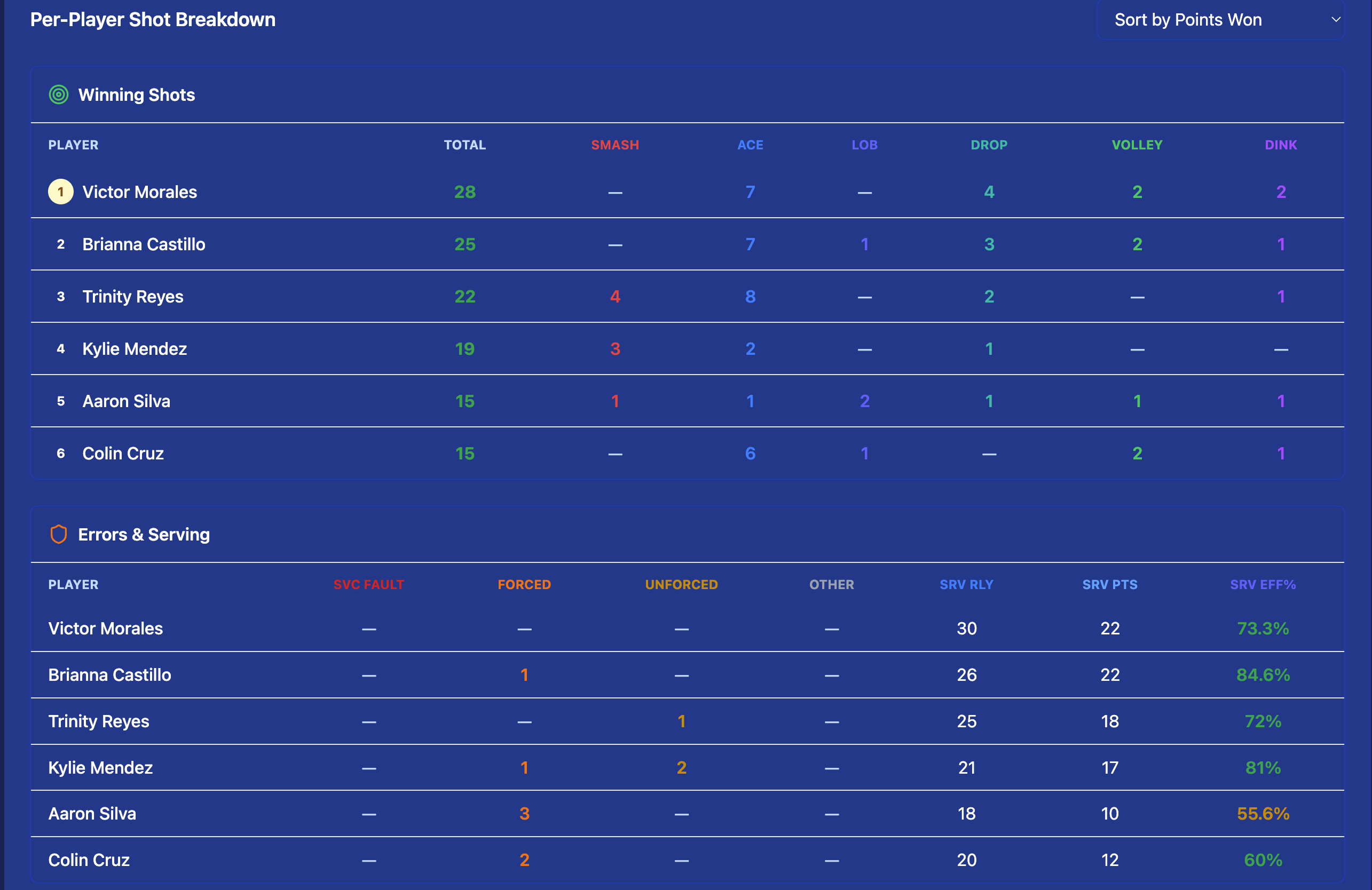Click Kylie Mendez total value 19

point(464,349)
